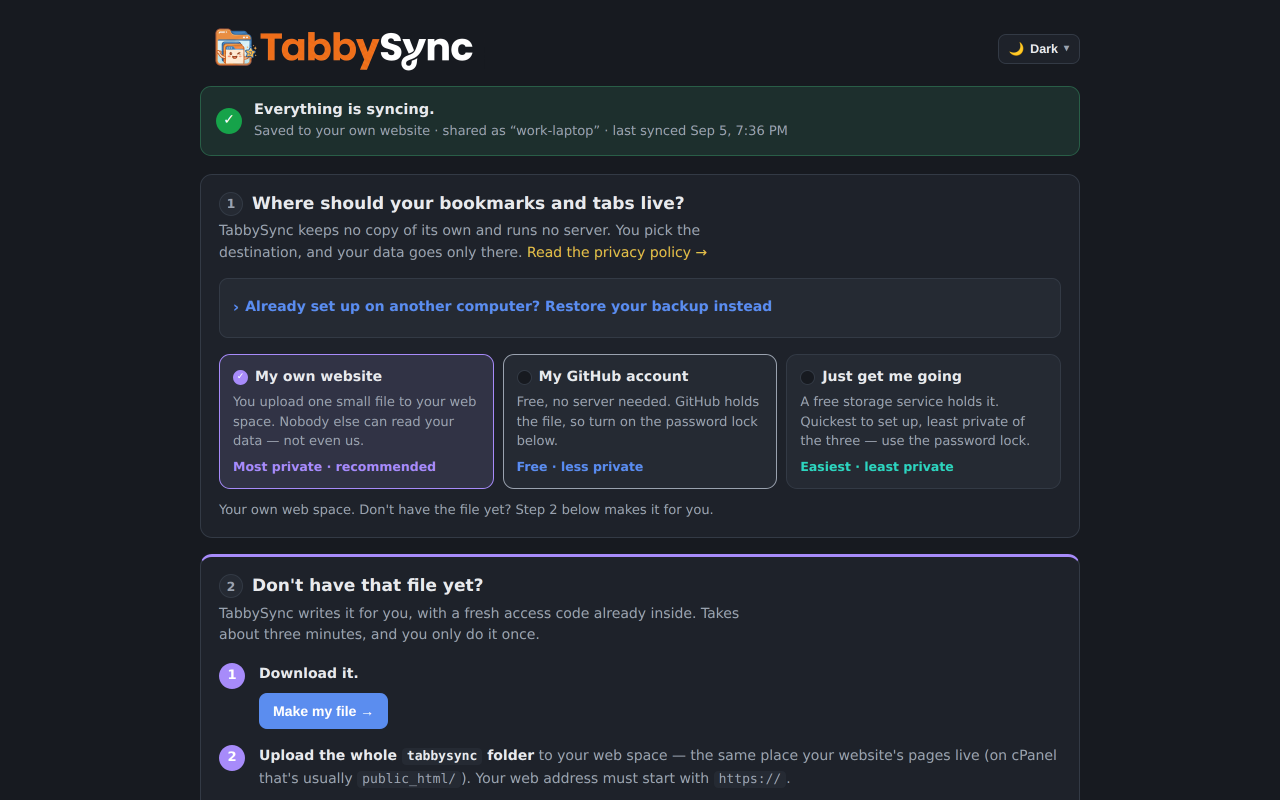Screen dimensions: 1280x800
Task: Expand the restore your backup section
Action: 640,307
